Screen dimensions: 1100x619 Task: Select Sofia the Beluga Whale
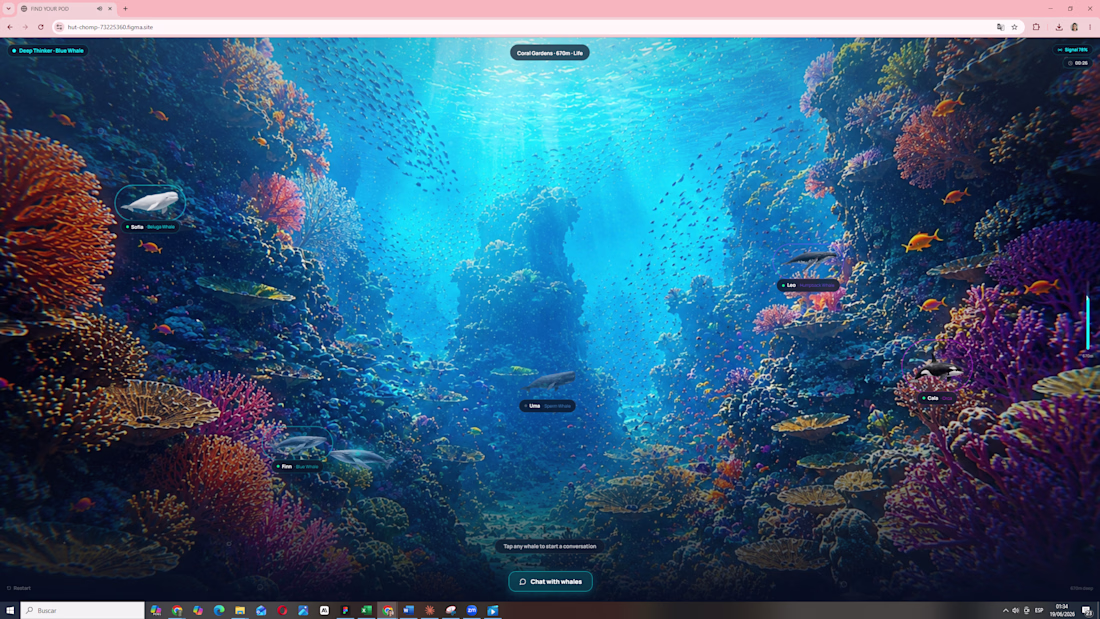pyautogui.click(x=150, y=203)
